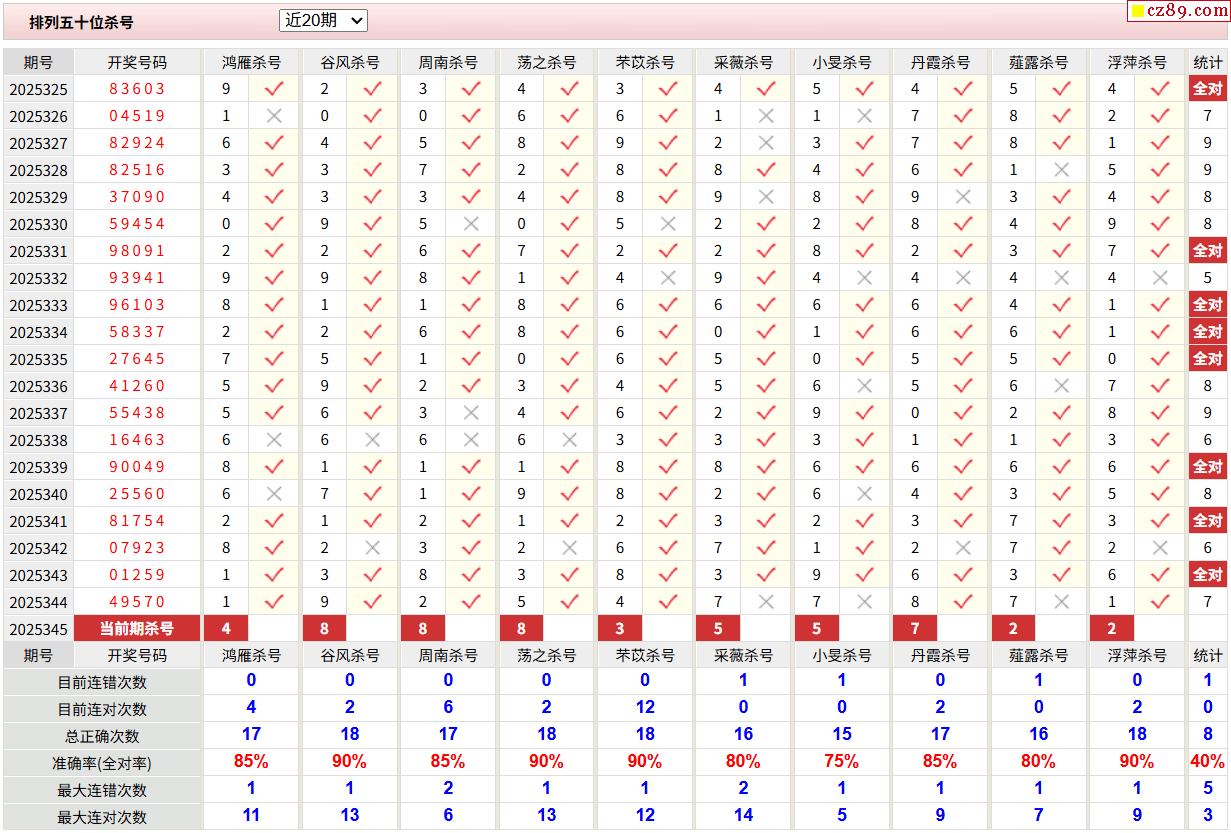Click the 全对 badge in row 2025325
The width and height of the screenshot is (1231, 833).
1207,89
